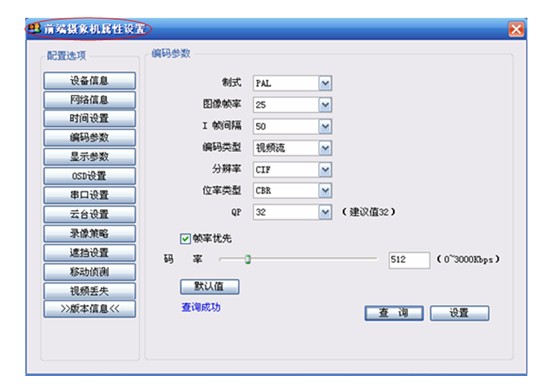557x392 pixels.
Task: Expand the 分辨率 CIF dropdown
Action: [x=325, y=170]
